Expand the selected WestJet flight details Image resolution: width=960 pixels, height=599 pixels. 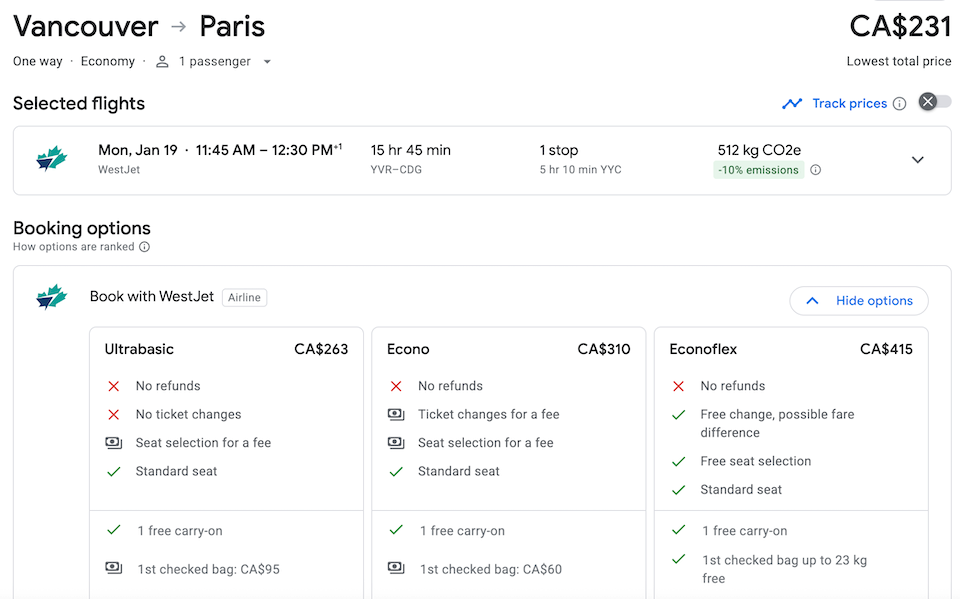tap(917, 160)
